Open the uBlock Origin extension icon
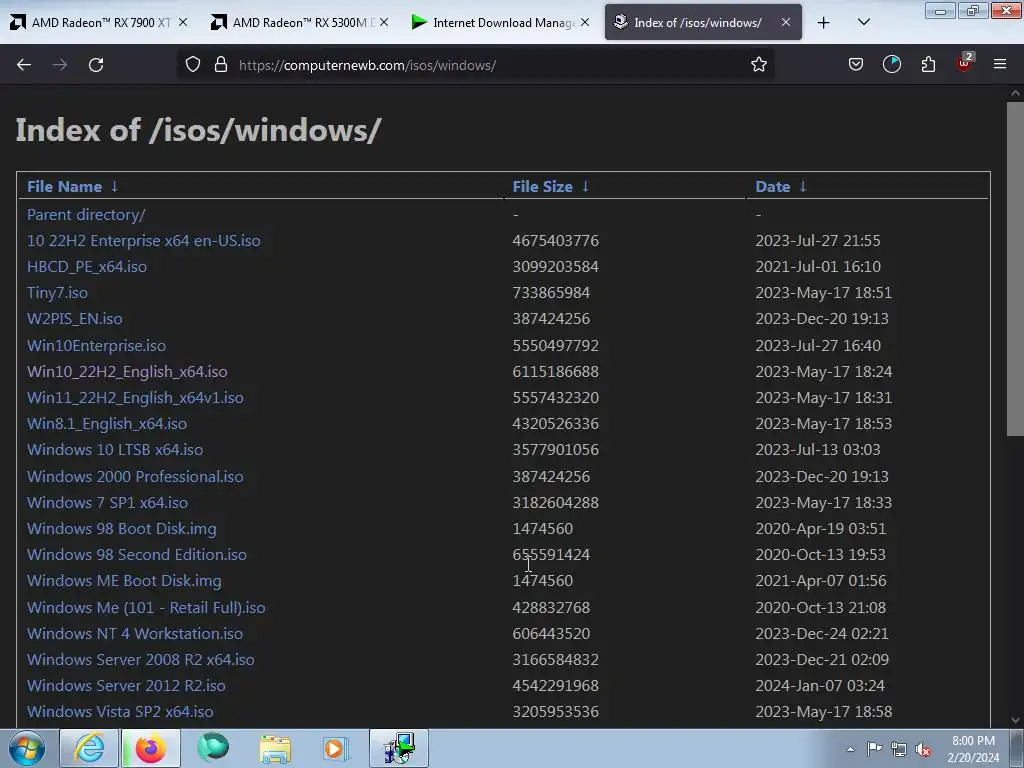1024x768 pixels. pos(964,63)
